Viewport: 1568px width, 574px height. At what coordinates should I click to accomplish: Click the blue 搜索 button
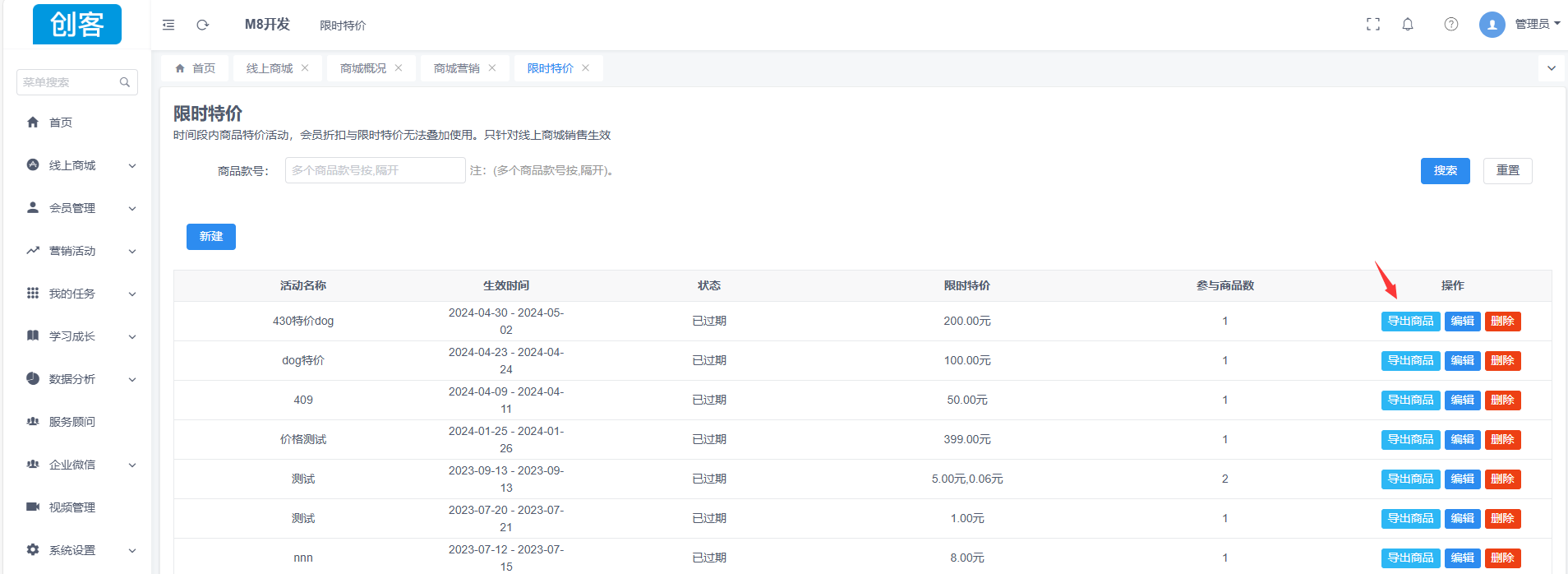tap(1445, 171)
